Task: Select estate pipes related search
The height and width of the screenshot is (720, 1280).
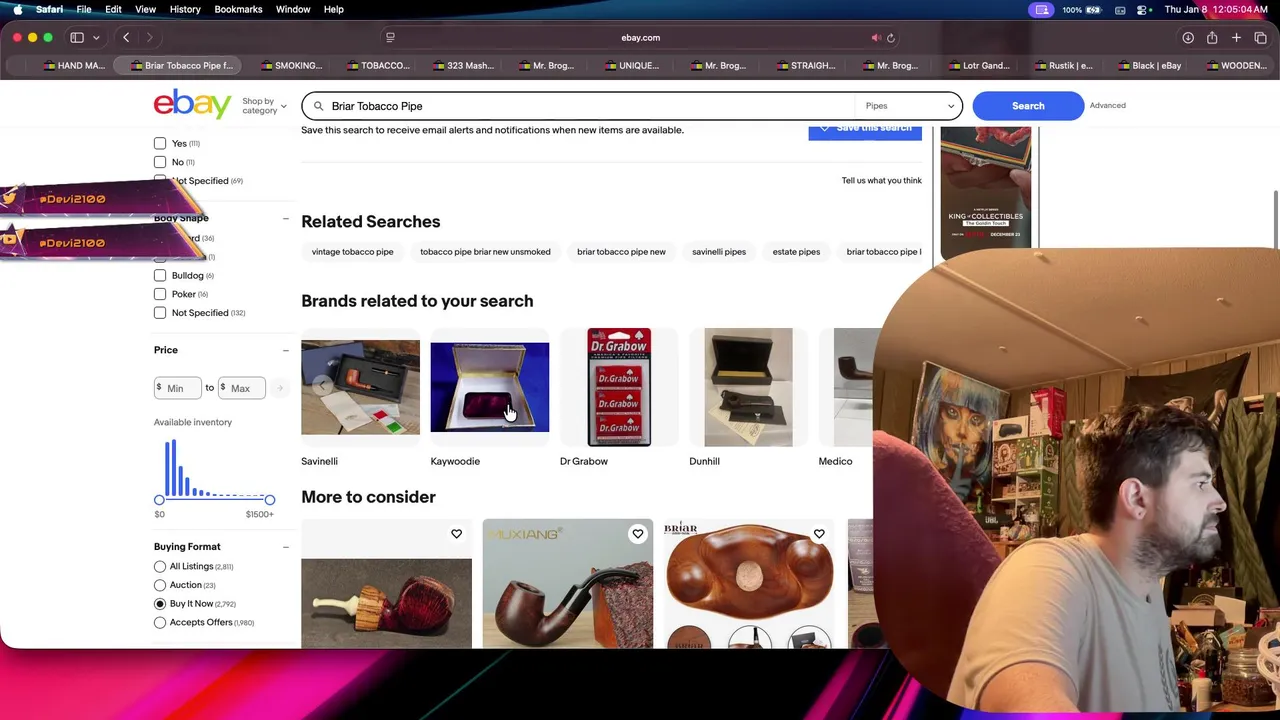Action: click(x=796, y=252)
